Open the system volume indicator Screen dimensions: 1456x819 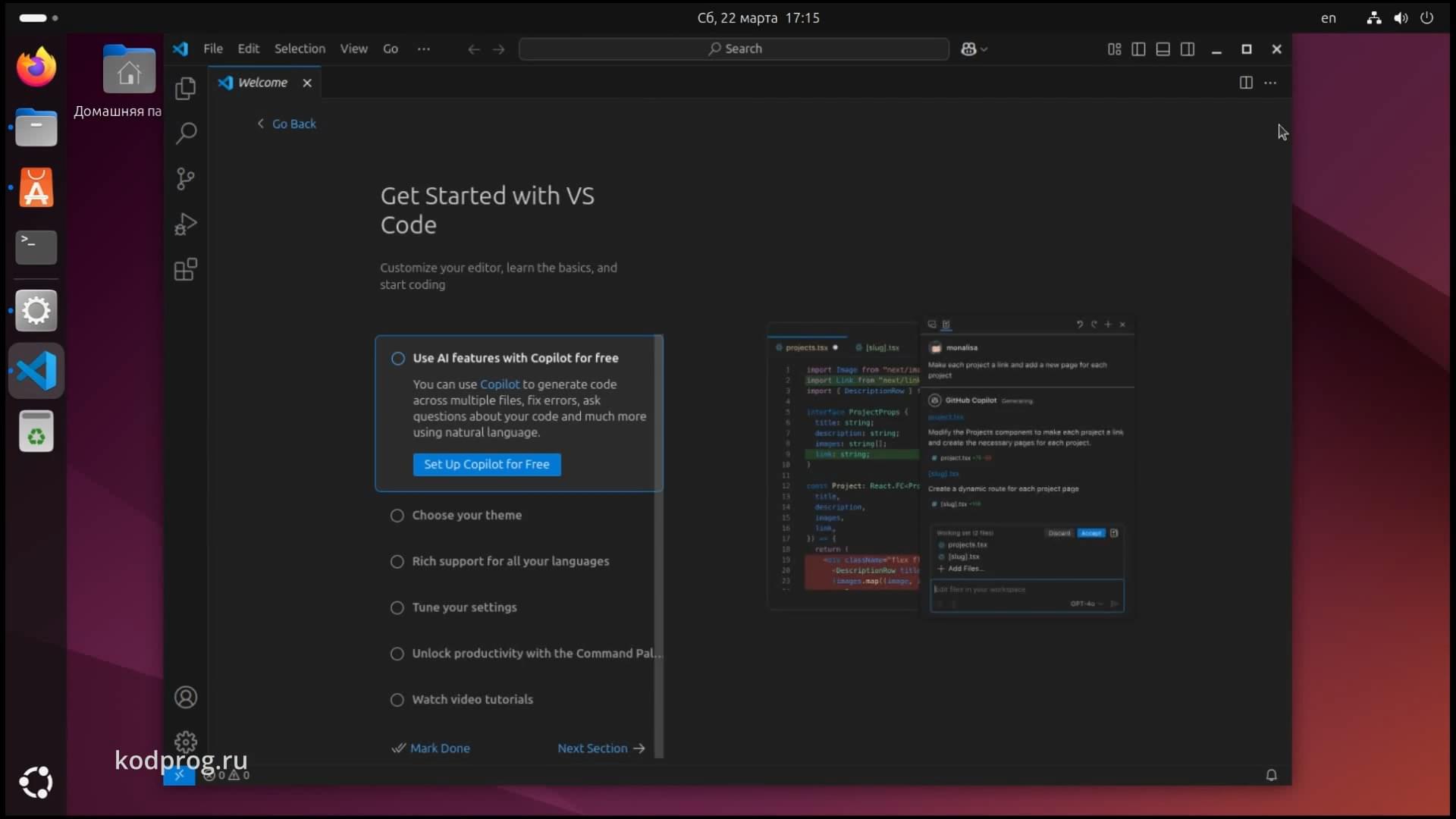pos(1401,18)
